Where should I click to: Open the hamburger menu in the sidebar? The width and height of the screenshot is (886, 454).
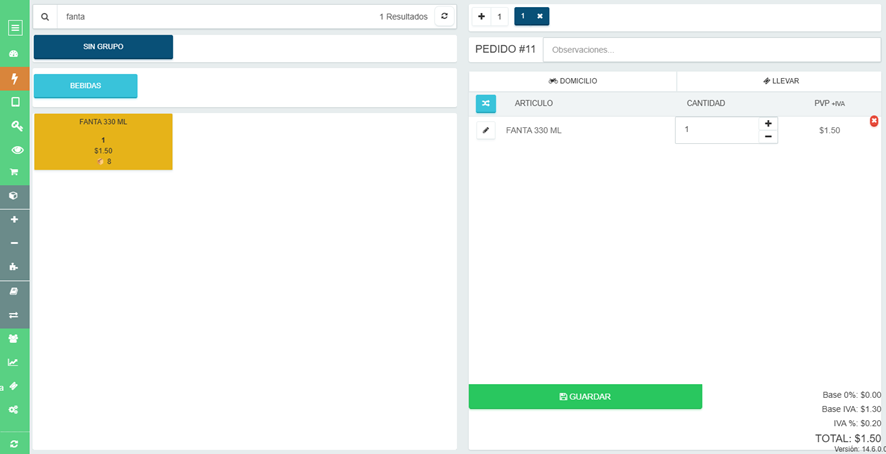(15, 27)
